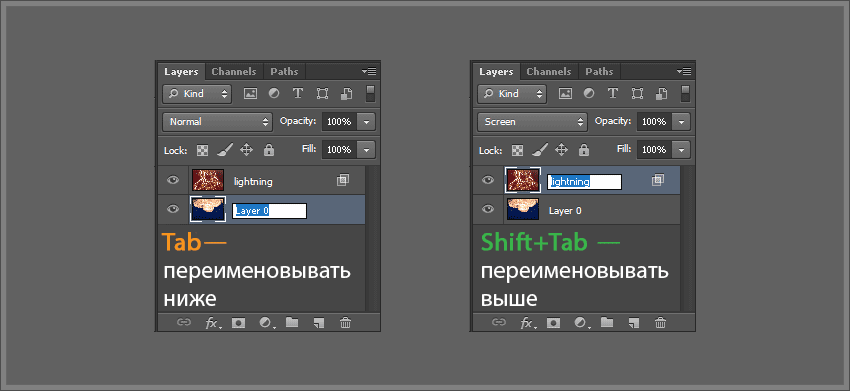Click type layer filter icon in left panel
This screenshot has width=850, height=391.
click(x=298, y=93)
